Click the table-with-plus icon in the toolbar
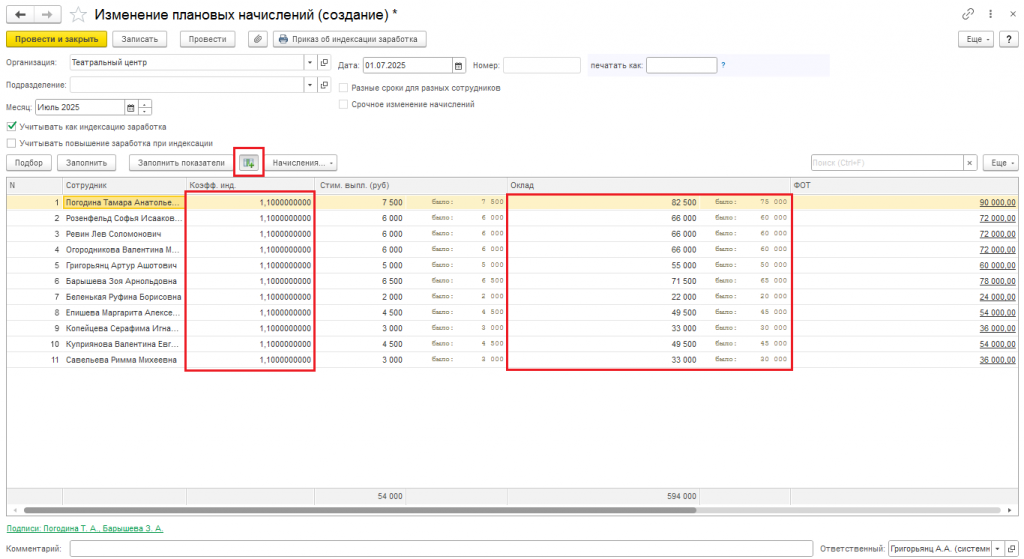 249,163
